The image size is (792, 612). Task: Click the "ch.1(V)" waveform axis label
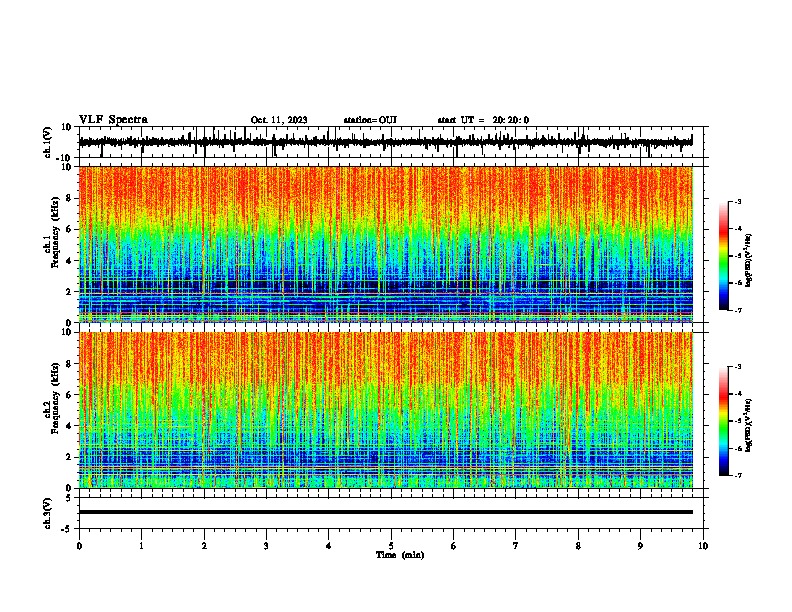pos(48,142)
